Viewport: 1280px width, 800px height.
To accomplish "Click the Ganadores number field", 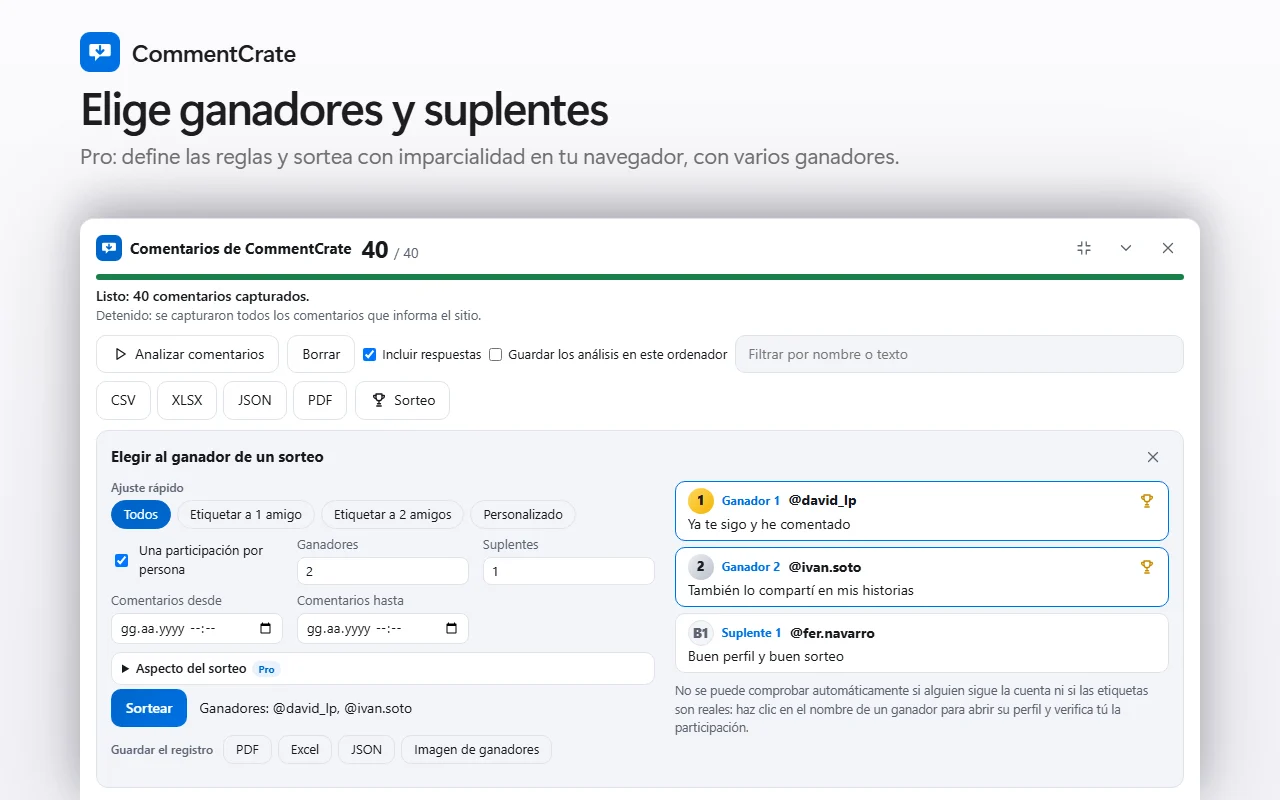I will (x=383, y=571).
